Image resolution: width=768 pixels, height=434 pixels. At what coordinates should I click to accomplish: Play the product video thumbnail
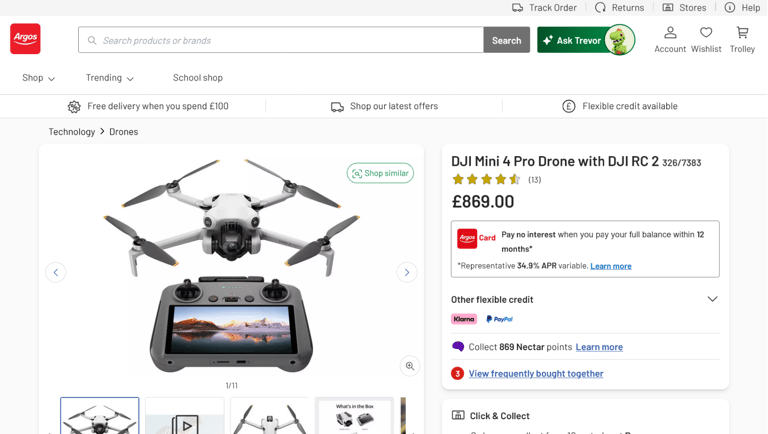(x=185, y=416)
